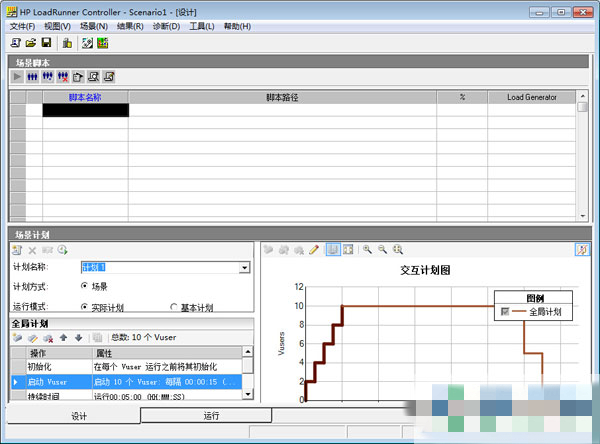
Task: Click the up arrow on the script table's vertical scrollbar
Action: 582,96
